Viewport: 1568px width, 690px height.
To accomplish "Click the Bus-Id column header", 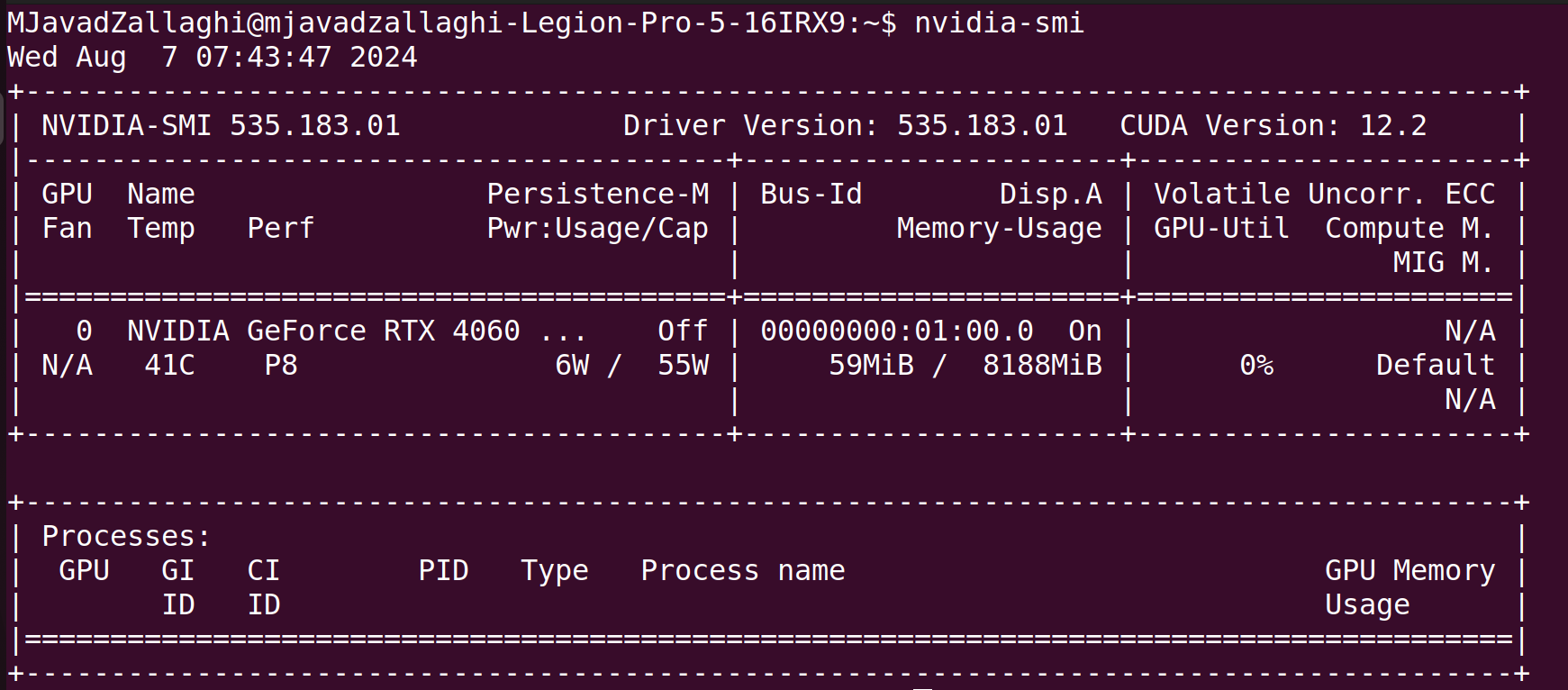I will click(811, 194).
